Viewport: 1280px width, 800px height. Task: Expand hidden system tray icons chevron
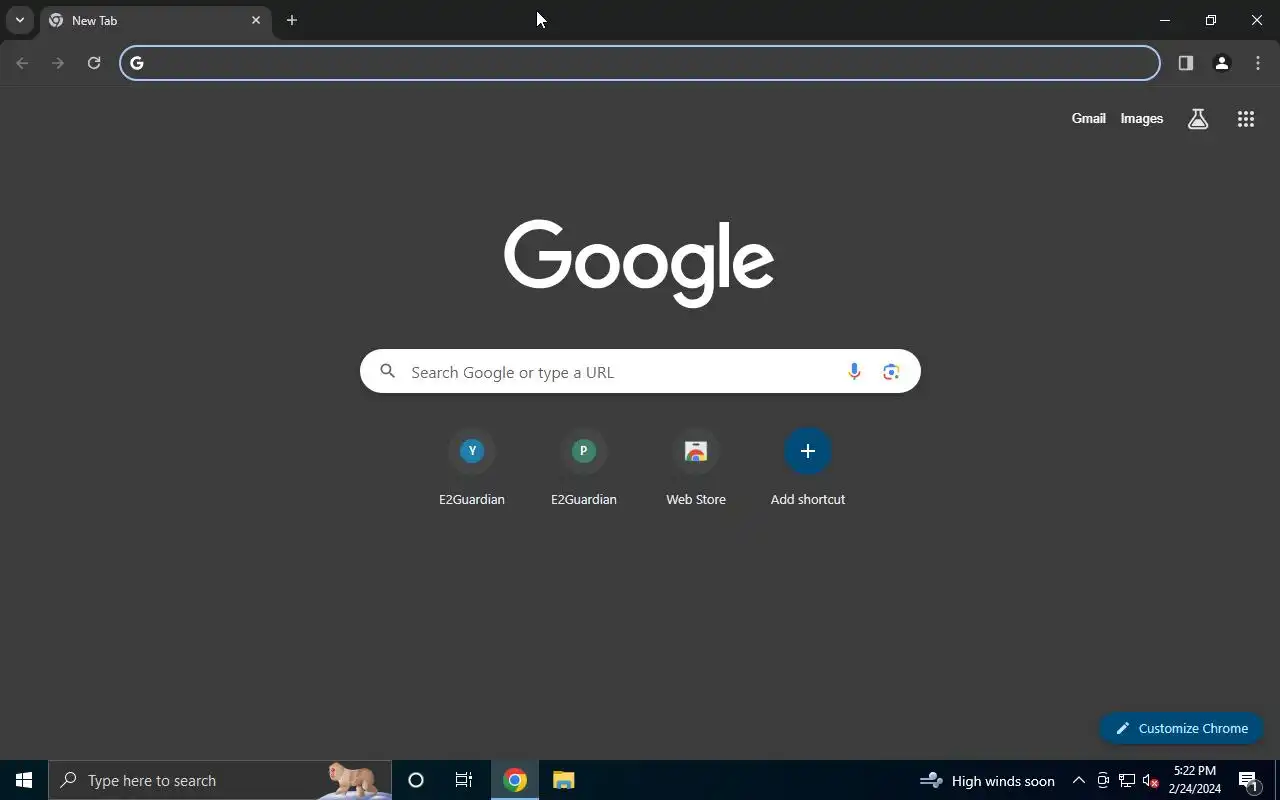click(1078, 780)
